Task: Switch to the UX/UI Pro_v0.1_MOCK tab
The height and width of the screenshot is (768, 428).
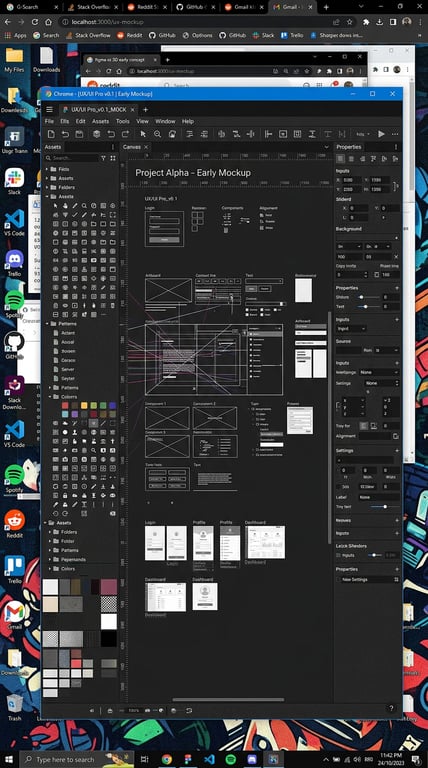Action: pyautogui.click(x=98, y=109)
